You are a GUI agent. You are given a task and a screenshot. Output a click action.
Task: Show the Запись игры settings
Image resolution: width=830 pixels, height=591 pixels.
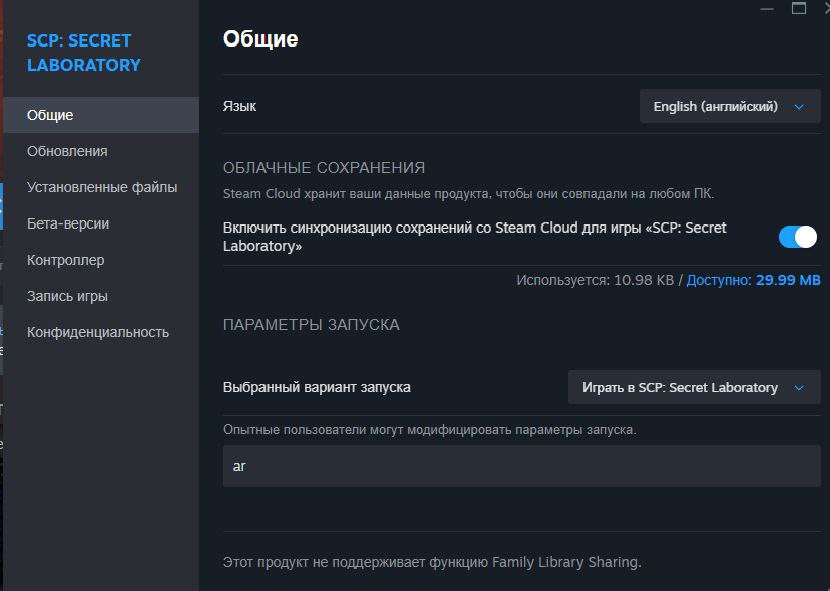click(x=67, y=296)
